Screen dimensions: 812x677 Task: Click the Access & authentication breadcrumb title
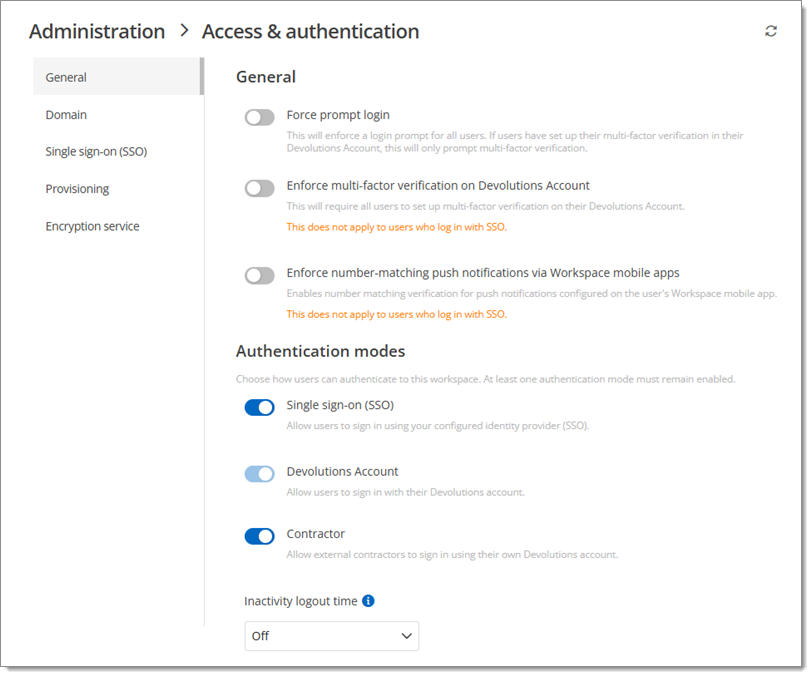(310, 31)
